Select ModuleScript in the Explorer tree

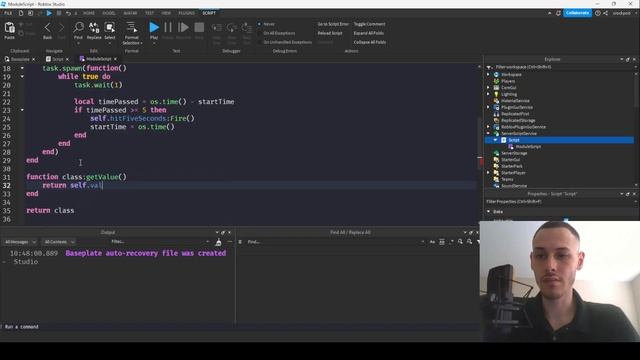[x=528, y=147]
